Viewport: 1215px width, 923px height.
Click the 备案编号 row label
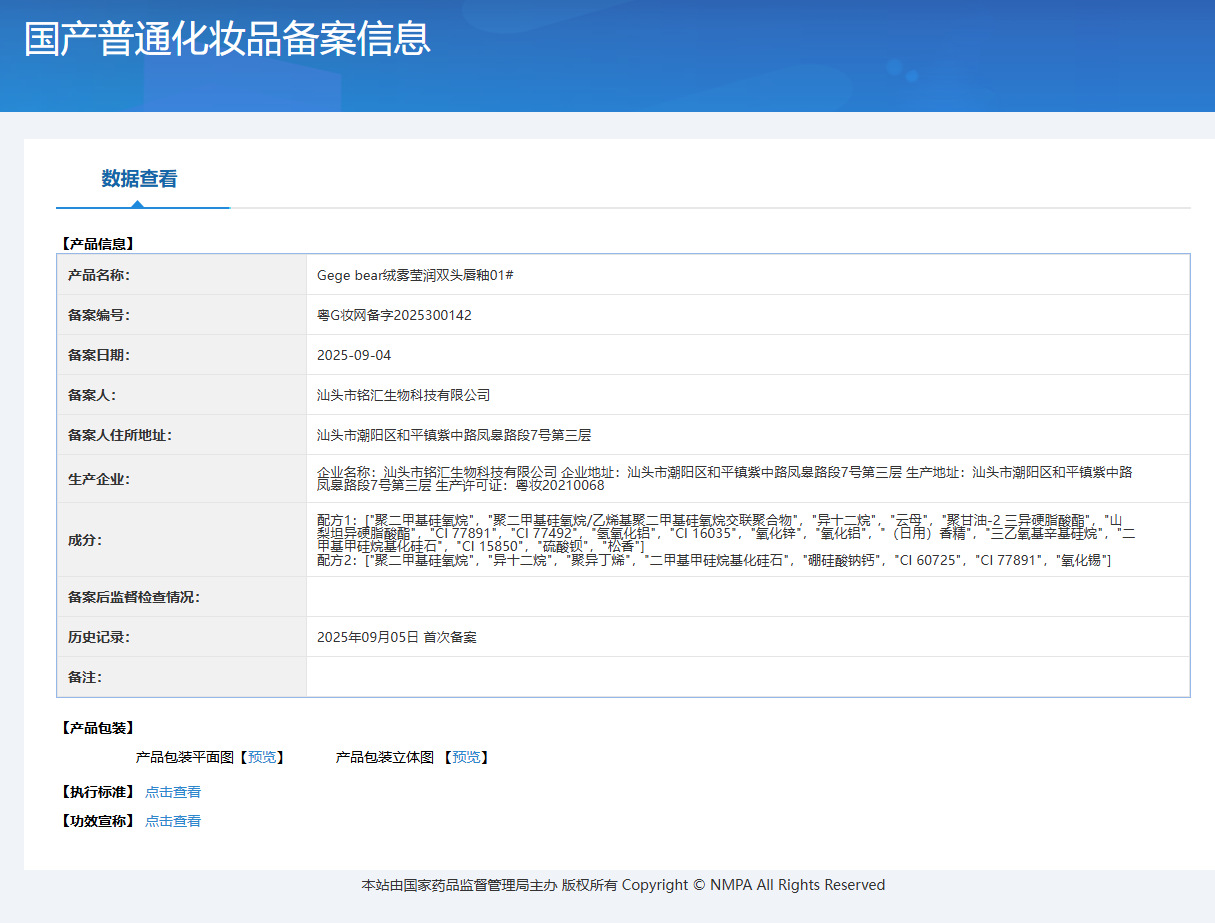99,315
